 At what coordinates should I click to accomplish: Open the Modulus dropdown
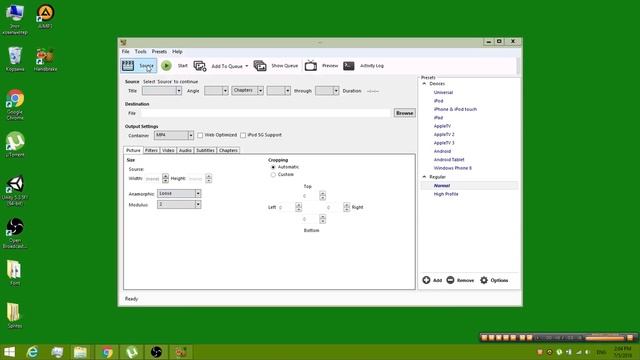(x=179, y=204)
